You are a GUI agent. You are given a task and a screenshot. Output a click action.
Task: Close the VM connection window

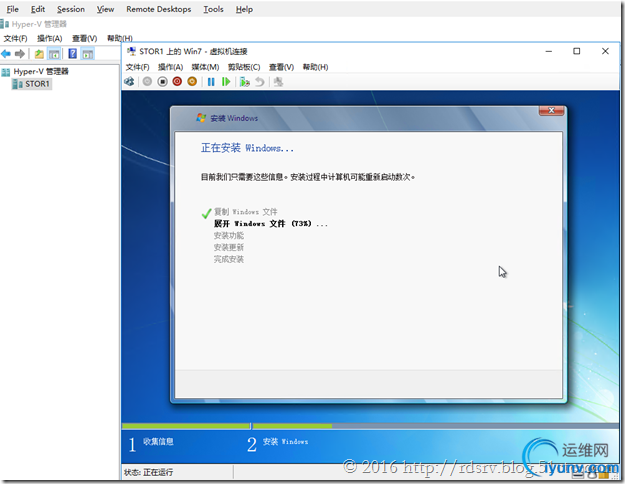click(605, 51)
